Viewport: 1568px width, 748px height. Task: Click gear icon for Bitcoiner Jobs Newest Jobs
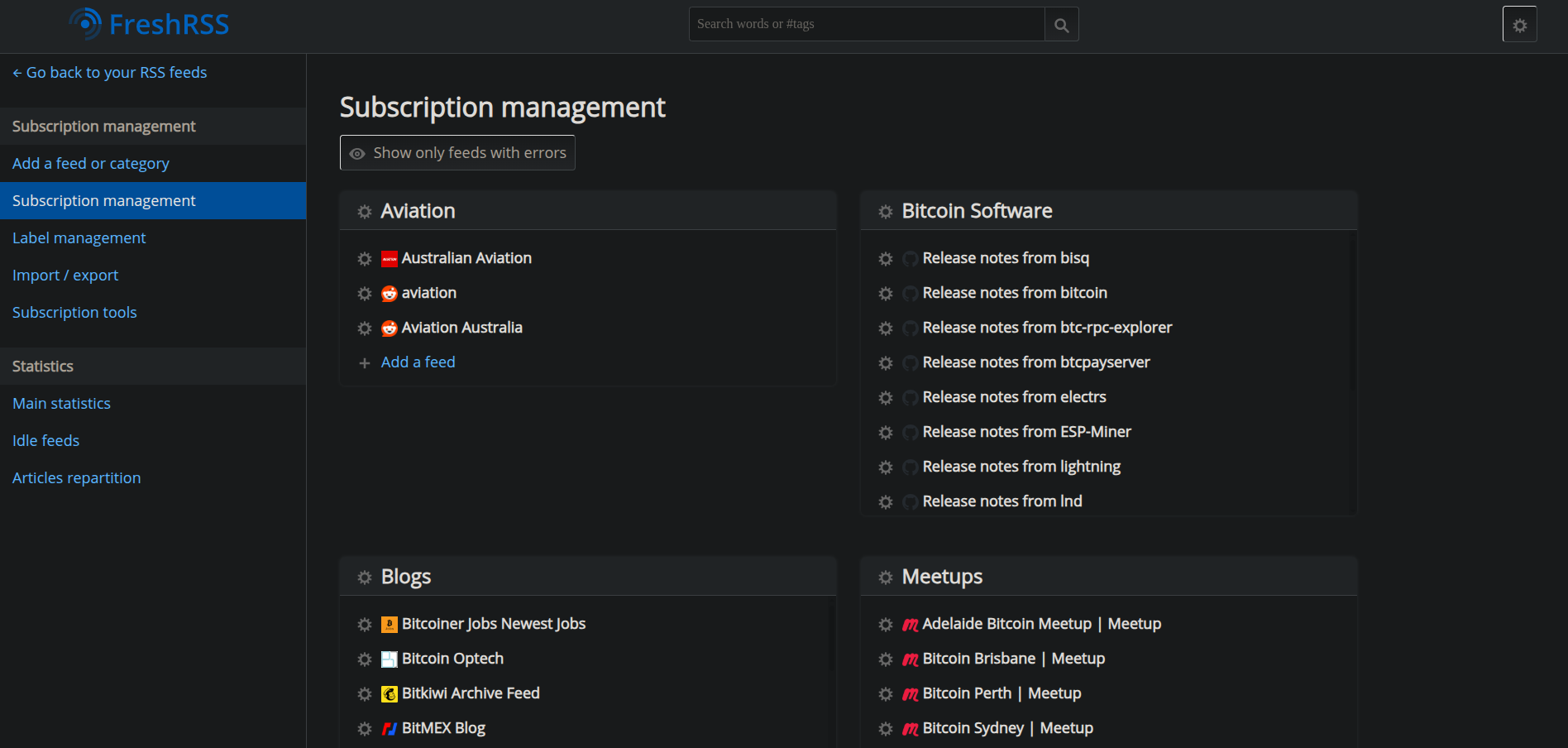tap(365, 625)
